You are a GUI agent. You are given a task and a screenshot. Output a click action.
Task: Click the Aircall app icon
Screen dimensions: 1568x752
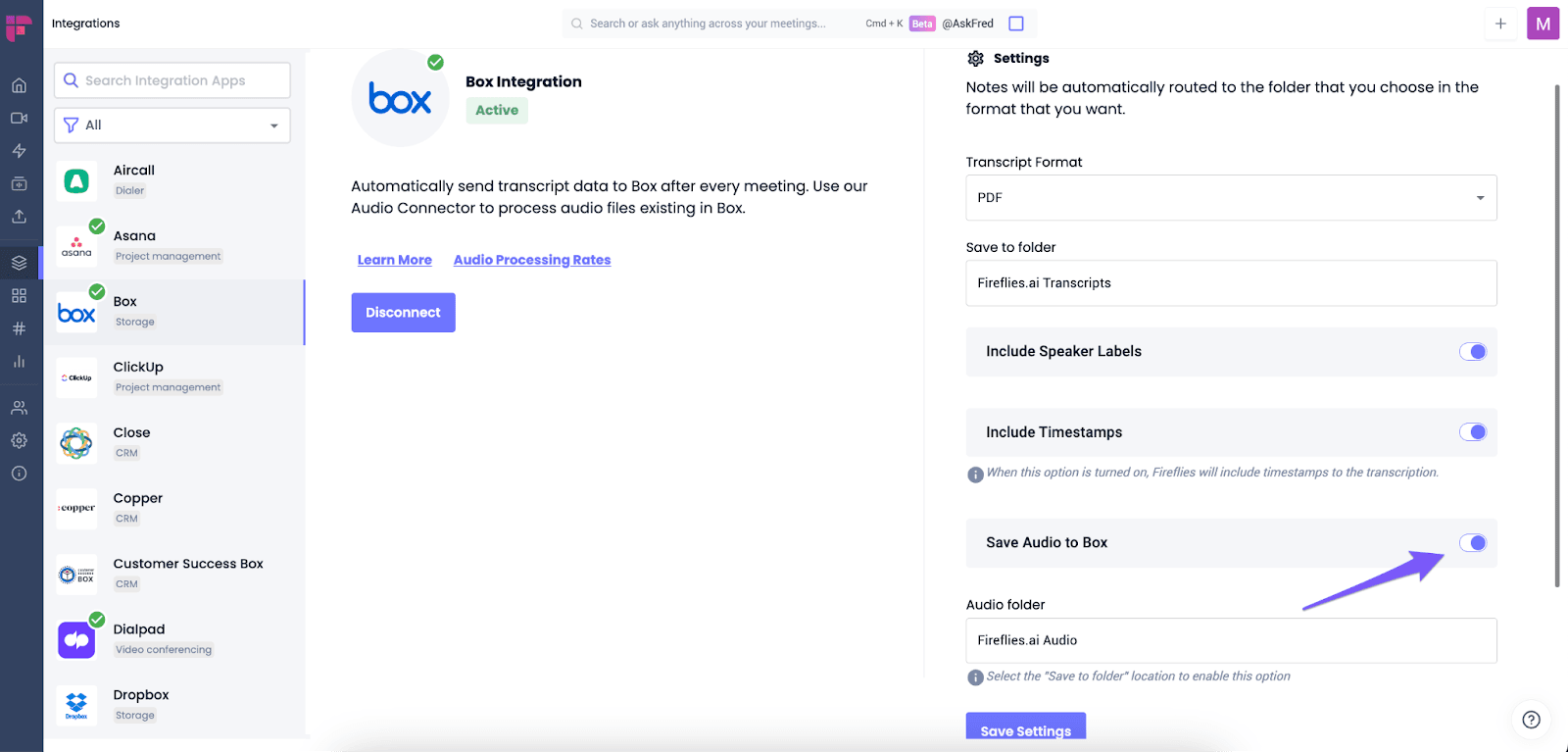coord(76,180)
